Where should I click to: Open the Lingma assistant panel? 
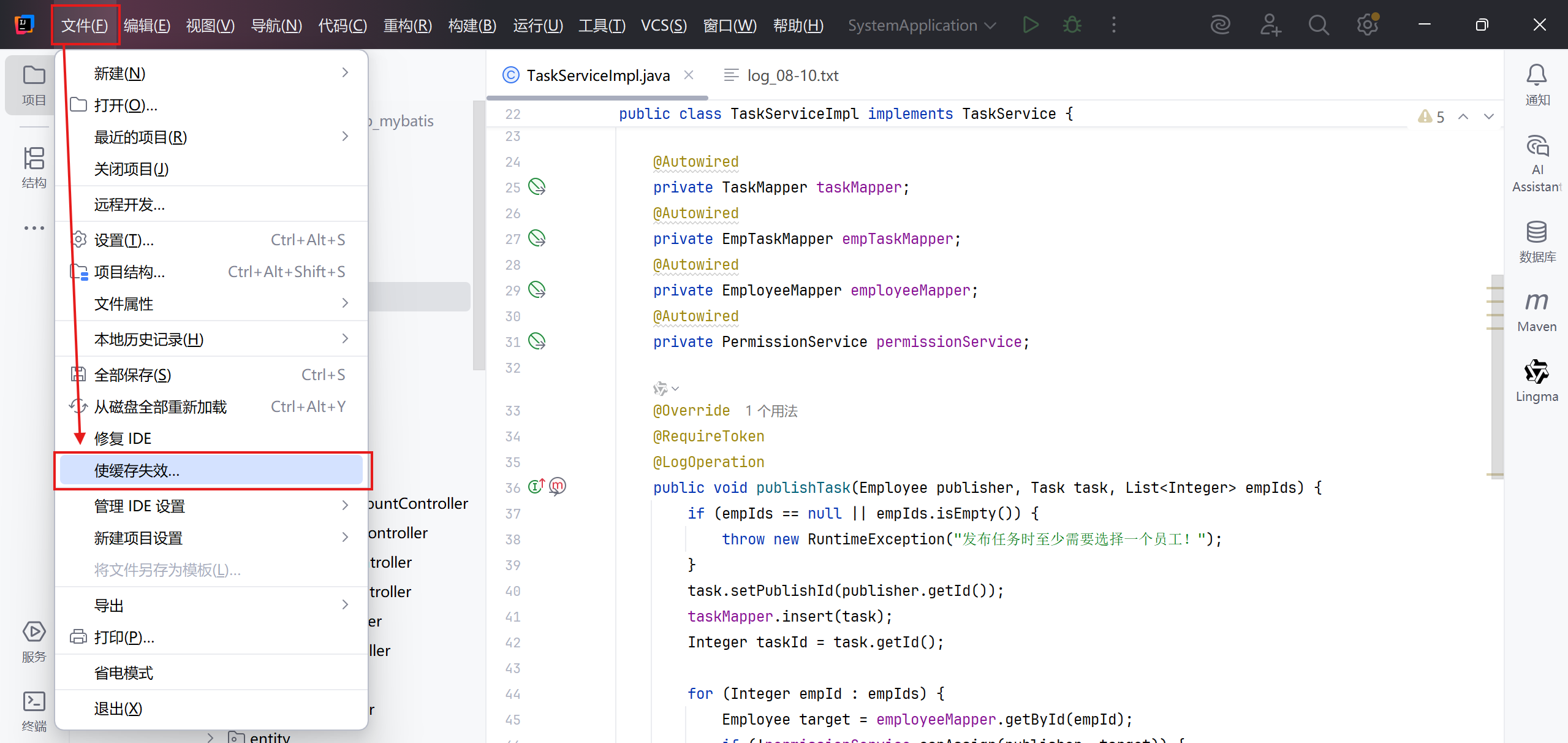click(1536, 381)
